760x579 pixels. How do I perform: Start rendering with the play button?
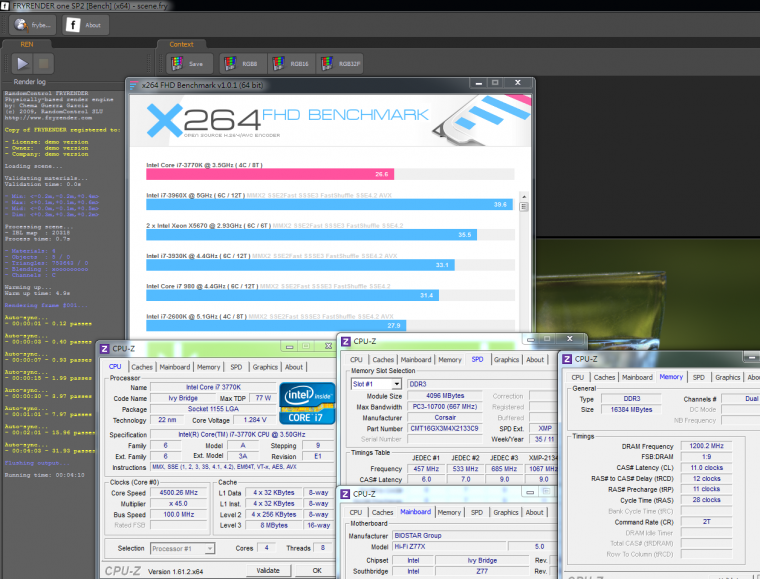tap(22, 64)
